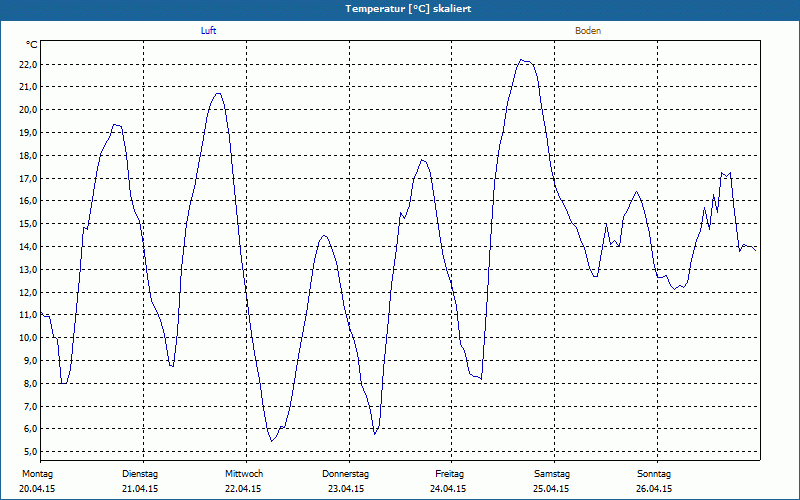This screenshot has width=800, height=500.
Task: Click the 'Montag' day label
Action: click(x=37, y=474)
